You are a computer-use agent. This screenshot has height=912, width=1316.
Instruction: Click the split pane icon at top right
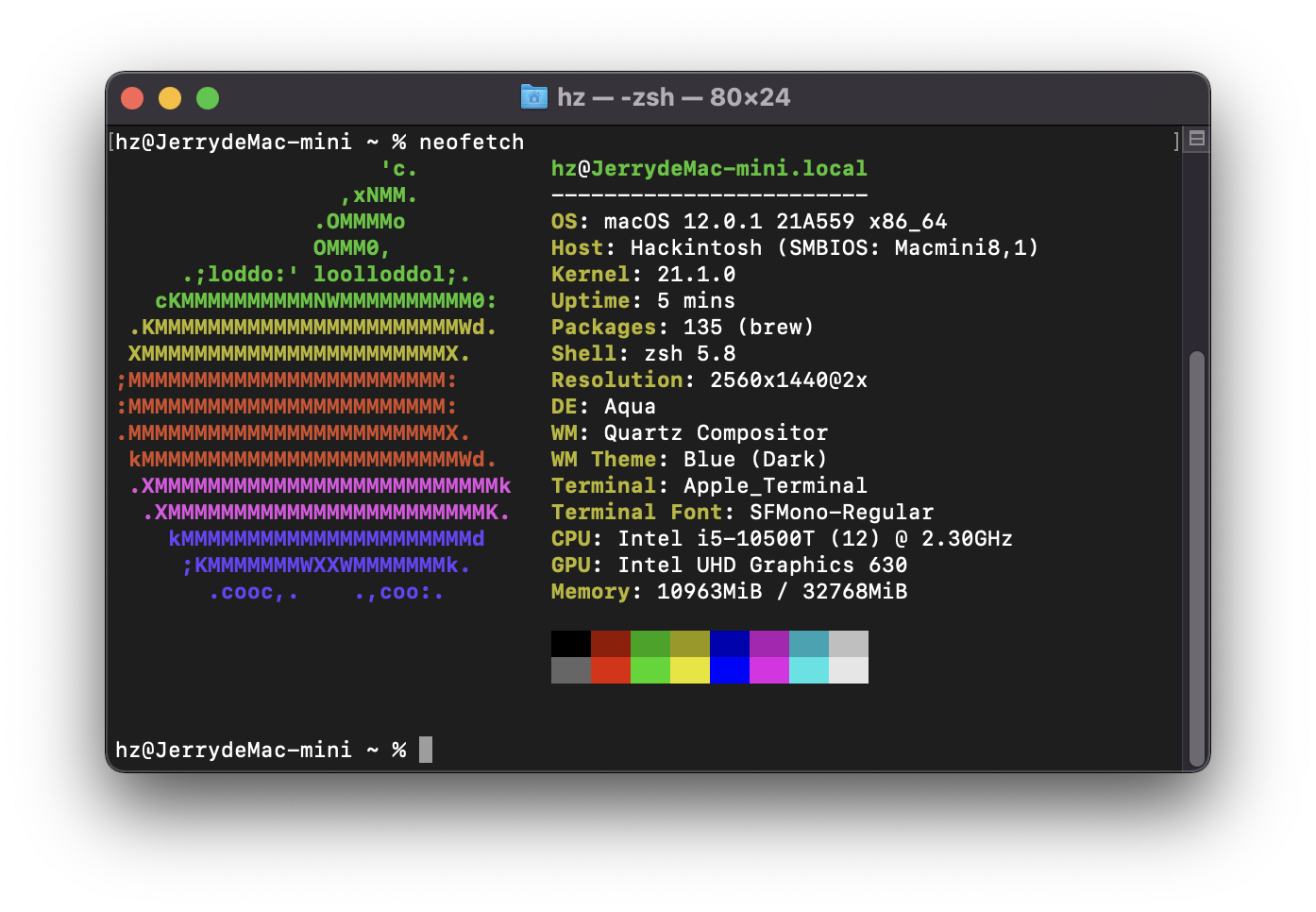[1197, 139]
